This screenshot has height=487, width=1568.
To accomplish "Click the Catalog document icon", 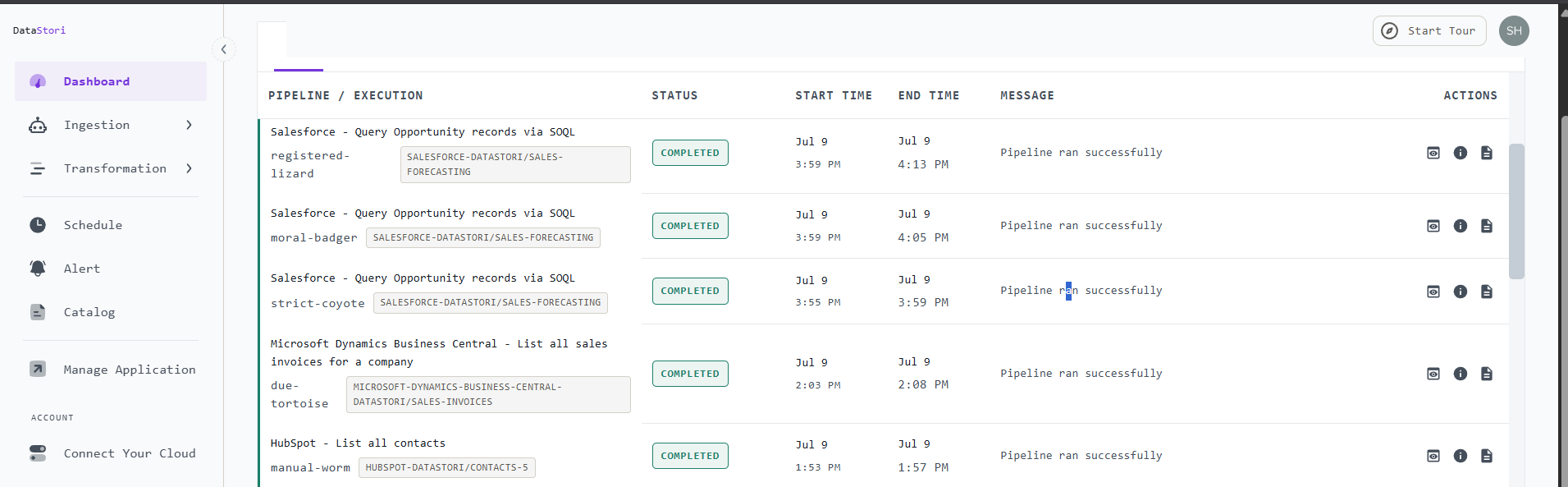I will (38, 312).
